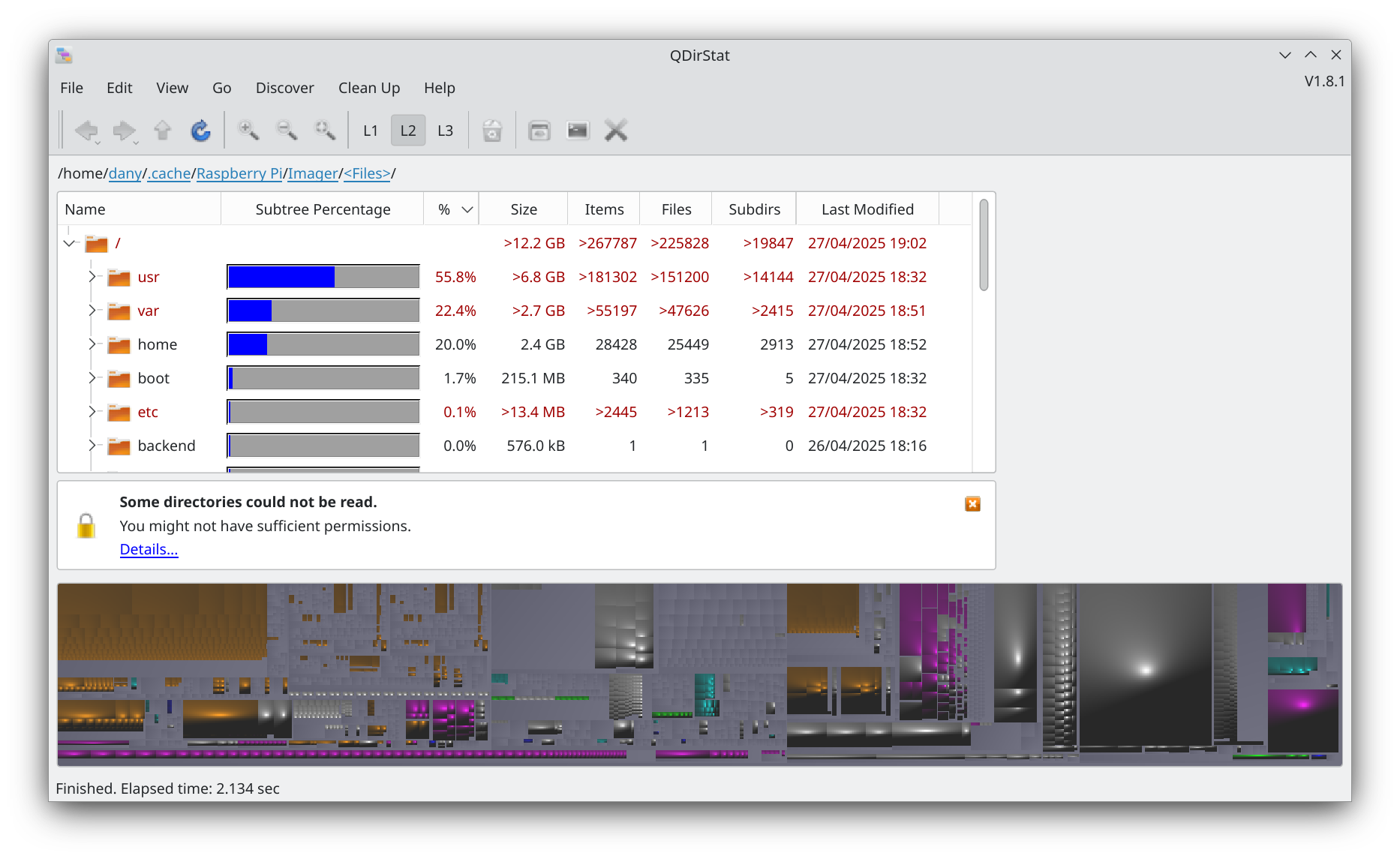Collapse the root / tree node
This screenshot has width=1400, height=859.
[x=70, y=243]
